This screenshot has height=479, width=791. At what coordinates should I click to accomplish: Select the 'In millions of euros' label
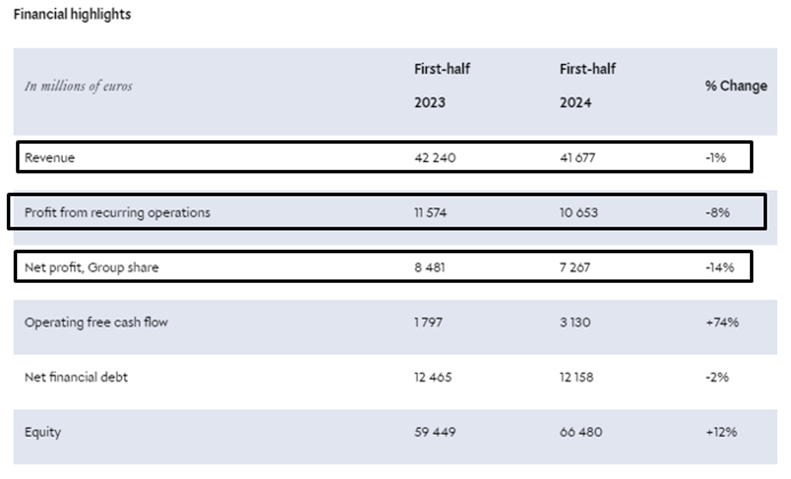(79, 86)
